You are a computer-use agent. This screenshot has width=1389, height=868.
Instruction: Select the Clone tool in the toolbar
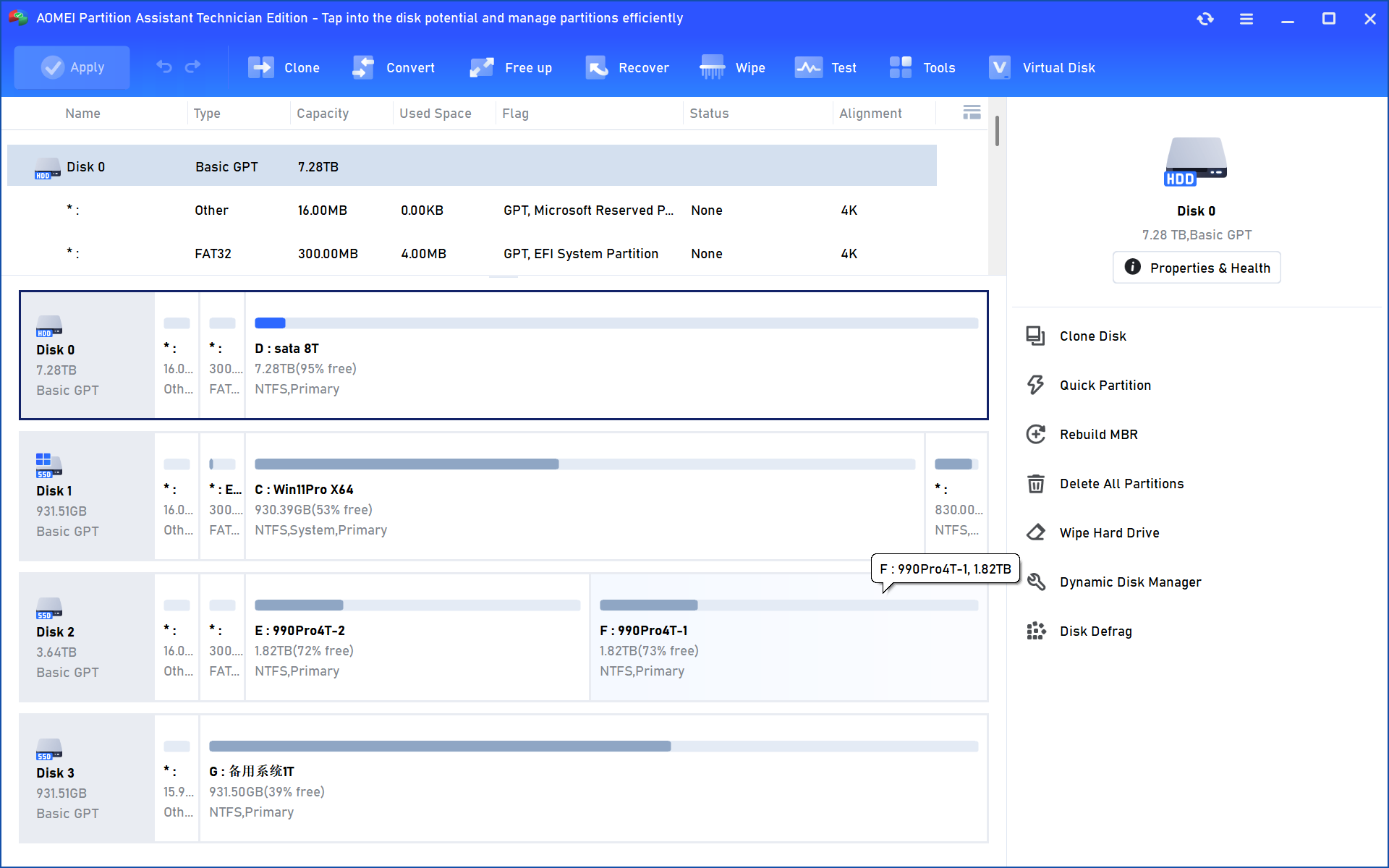[x=284, y=67]
